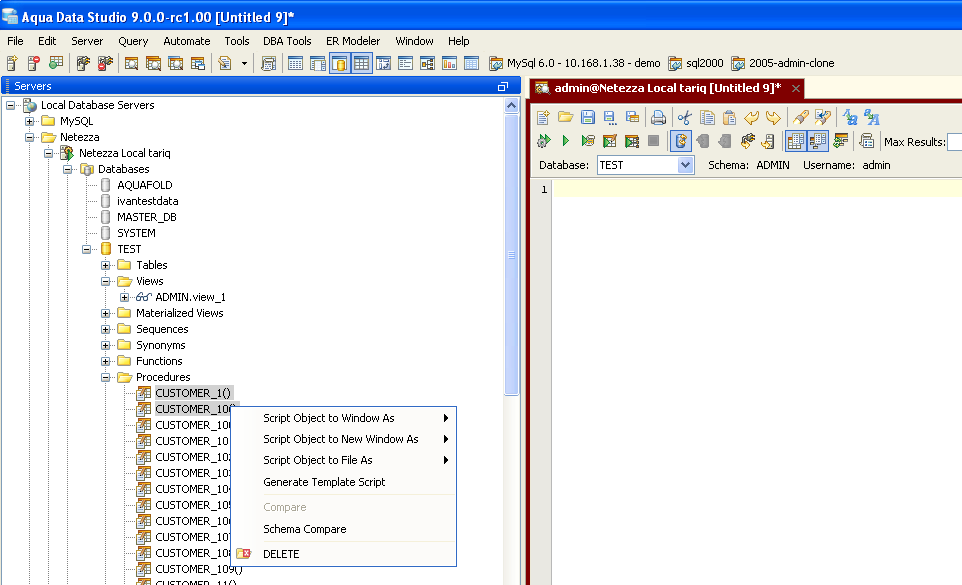This screenshot has width=962, height=585.
Task: Open the ER Modeler menu
Action: click(353, 41)
